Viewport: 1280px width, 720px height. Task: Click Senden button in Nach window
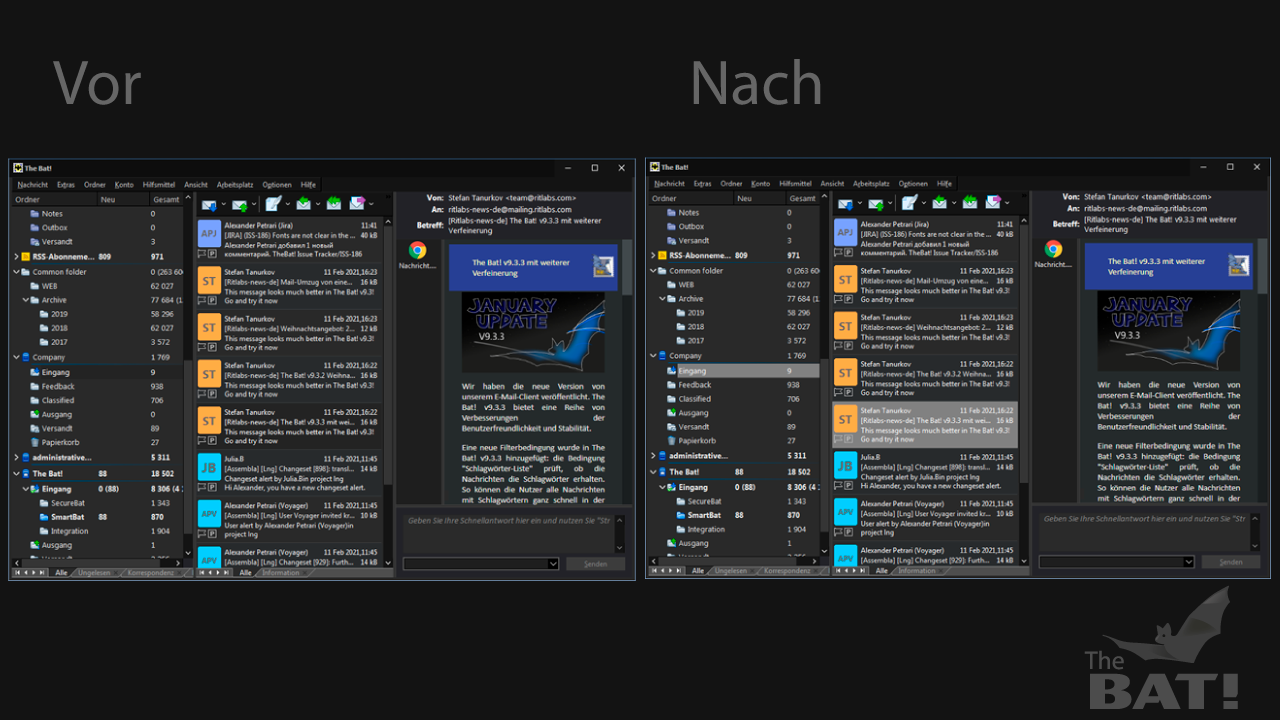coord(1232,562)
